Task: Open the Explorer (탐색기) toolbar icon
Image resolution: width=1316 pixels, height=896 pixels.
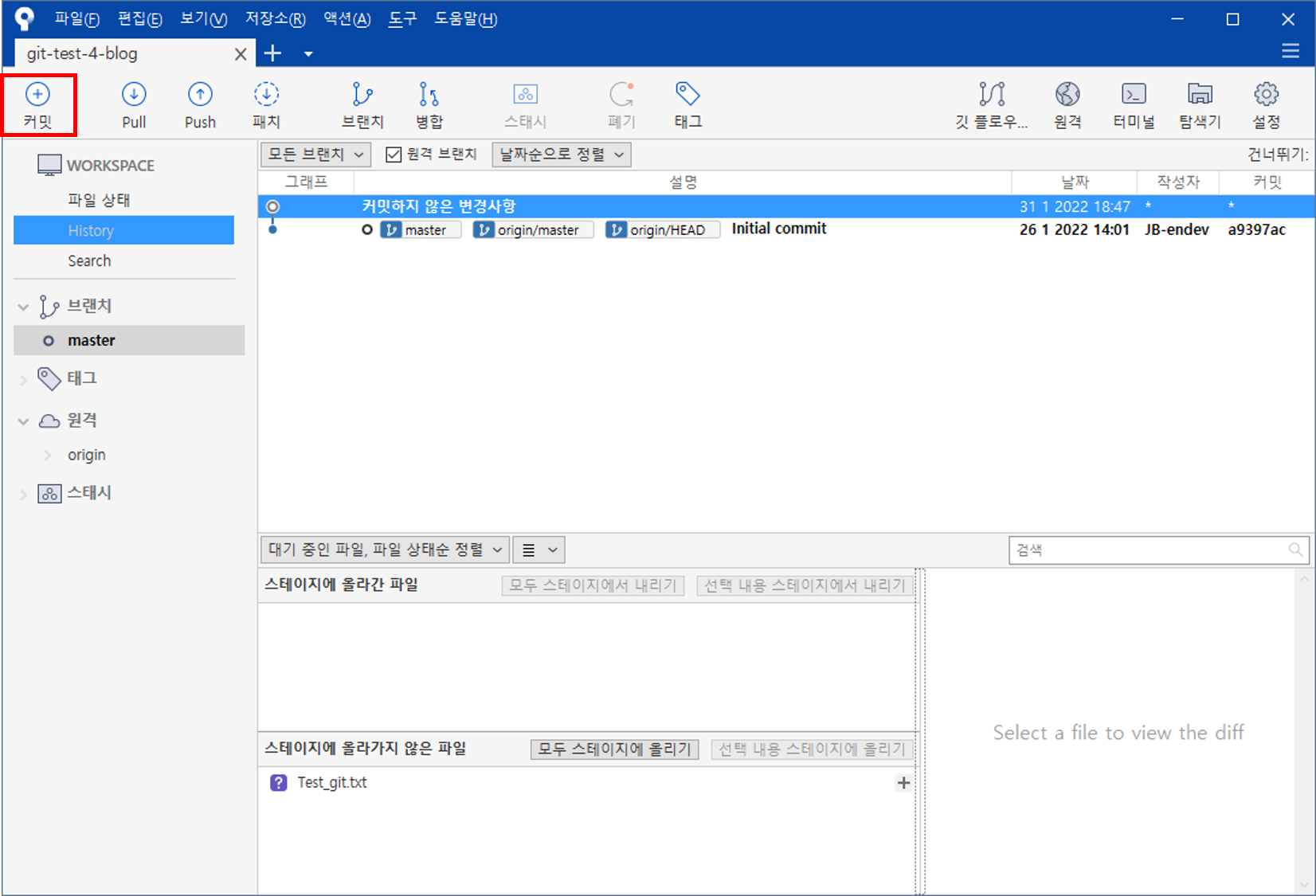Action: point(1200,104)
